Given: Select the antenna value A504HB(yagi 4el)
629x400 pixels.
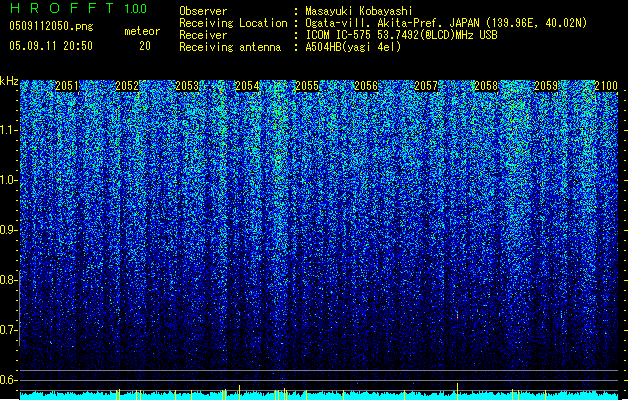Looking at the screenshot, I should [x=353, y=47].
